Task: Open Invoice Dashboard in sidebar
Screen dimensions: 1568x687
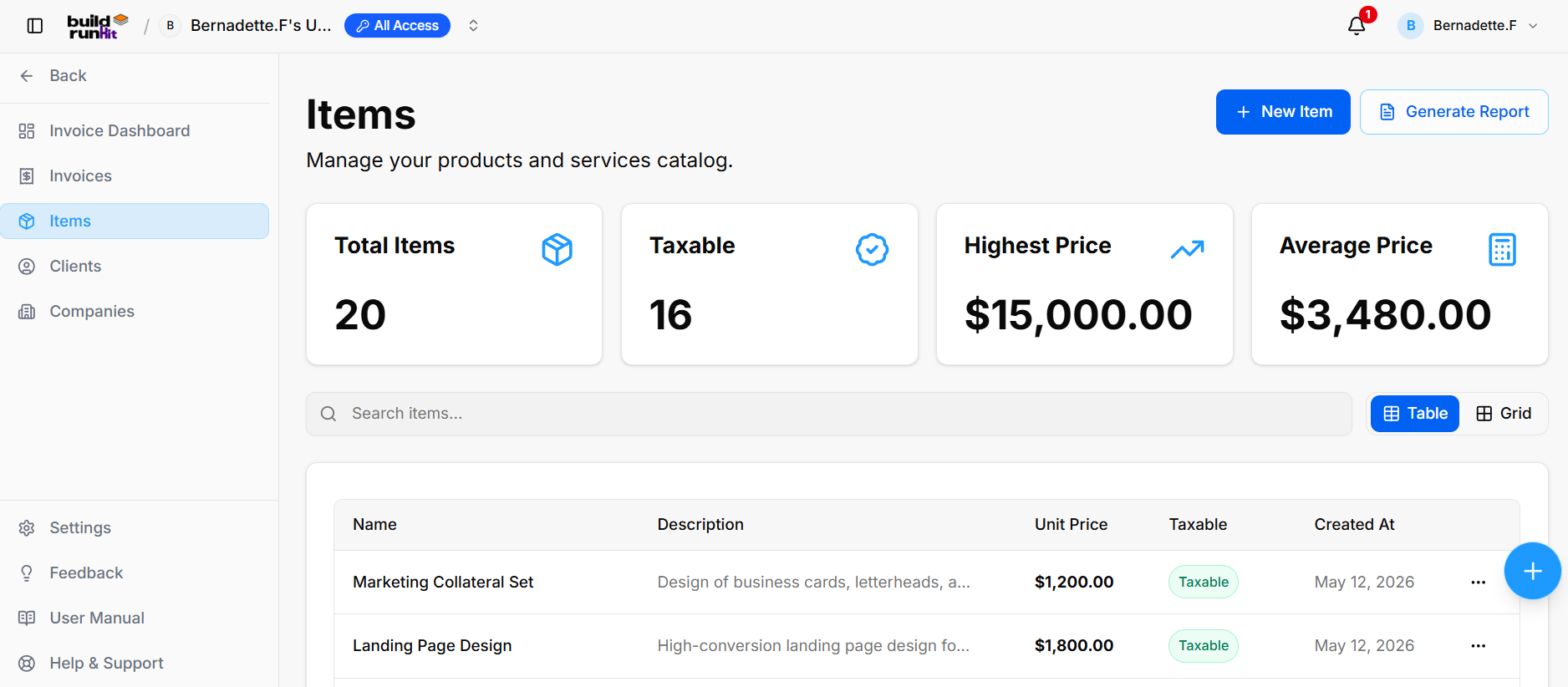Action: tap(135, 131)
